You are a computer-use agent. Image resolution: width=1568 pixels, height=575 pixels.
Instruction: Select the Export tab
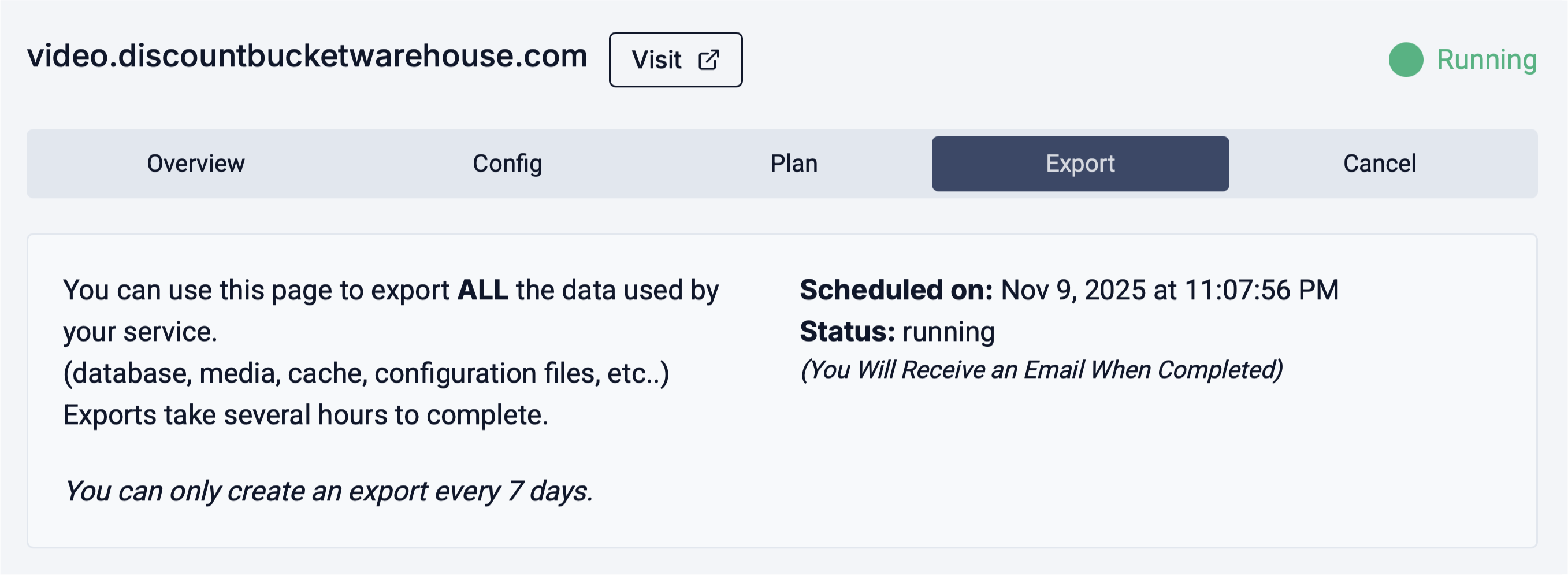(x=1080, y=163)
